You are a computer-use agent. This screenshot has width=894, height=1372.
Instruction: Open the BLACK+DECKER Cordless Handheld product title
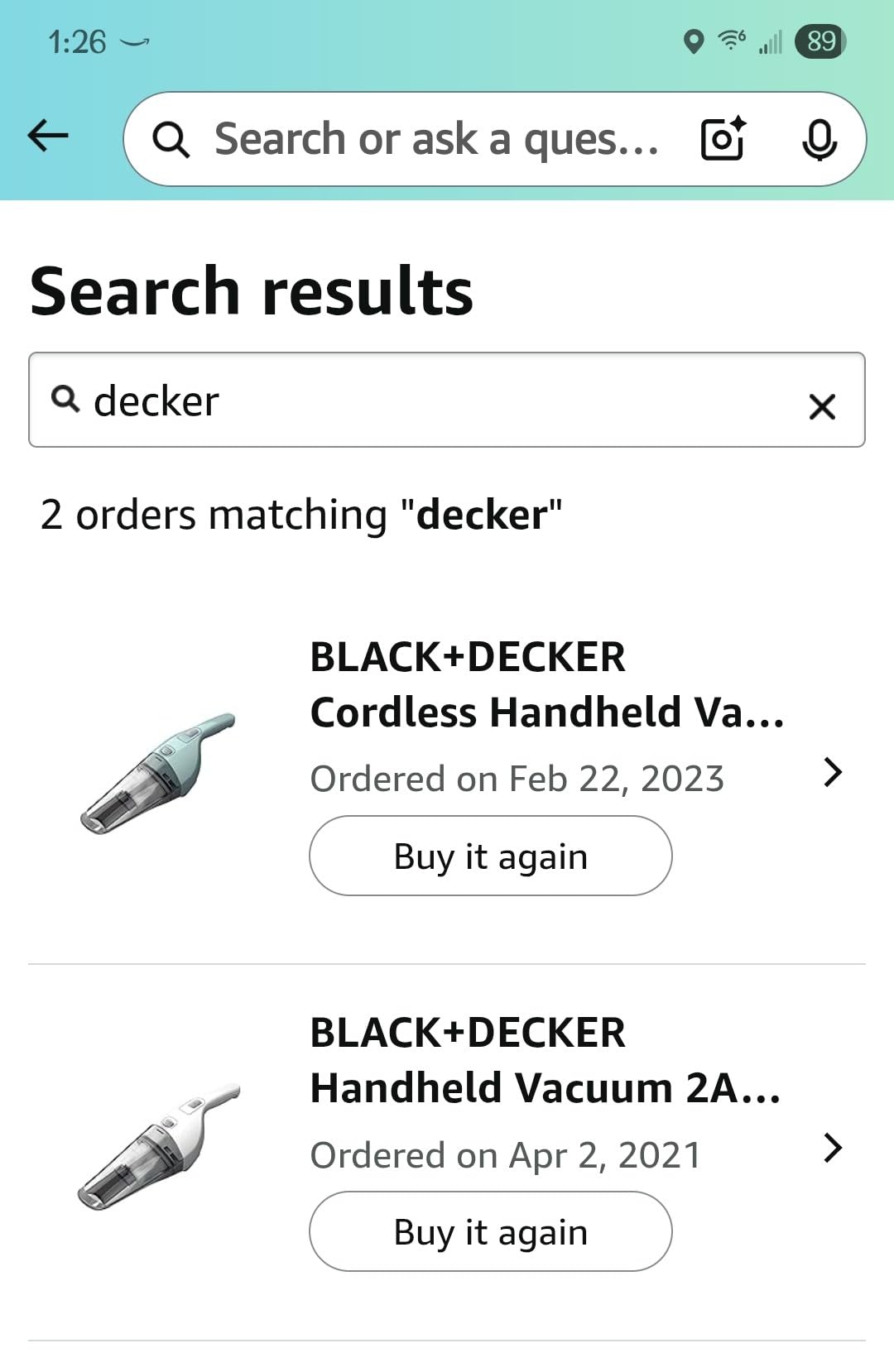coord(546,684)
